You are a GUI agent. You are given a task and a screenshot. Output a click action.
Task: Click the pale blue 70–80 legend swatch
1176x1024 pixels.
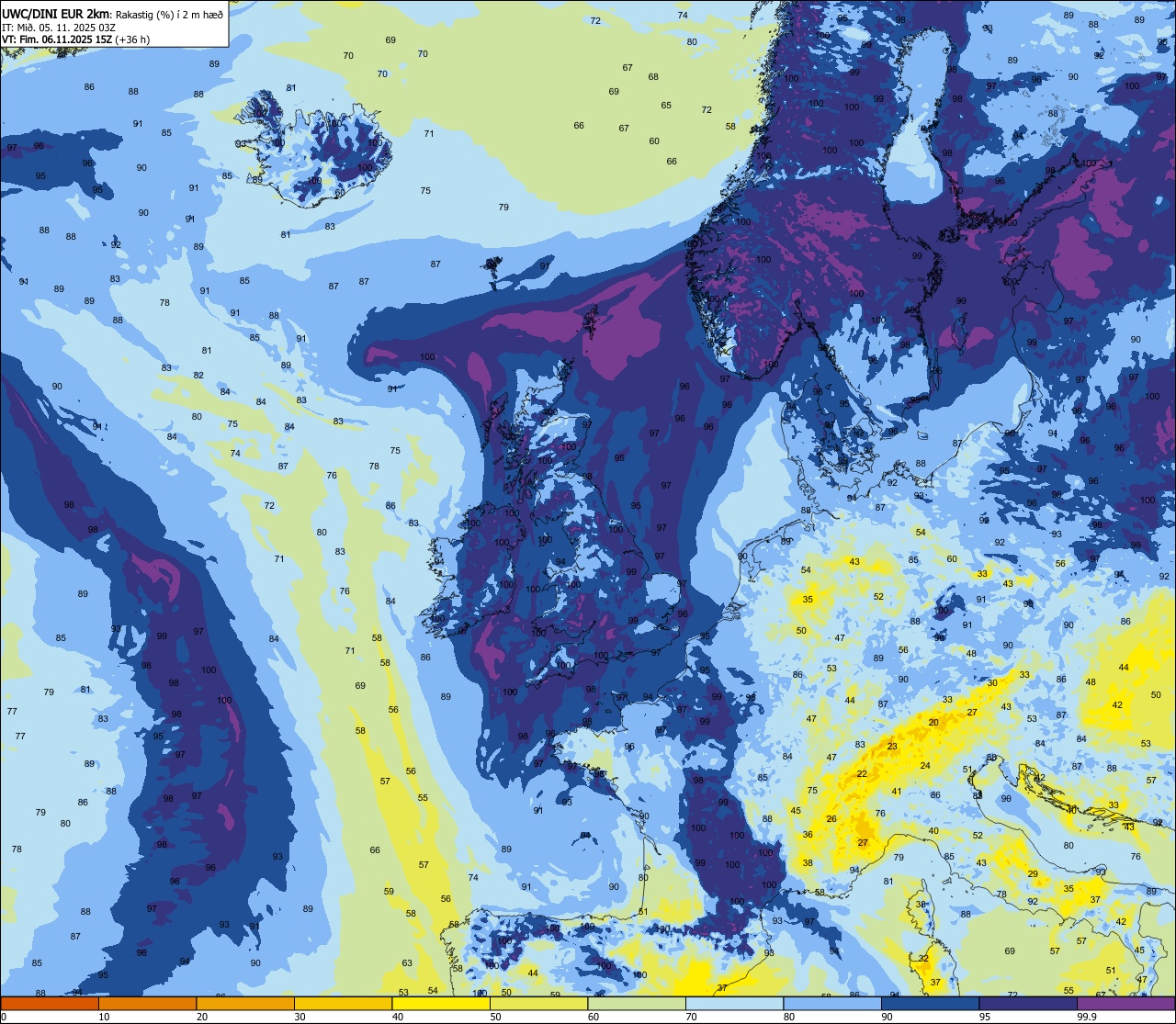click(x=735, y=1003)
